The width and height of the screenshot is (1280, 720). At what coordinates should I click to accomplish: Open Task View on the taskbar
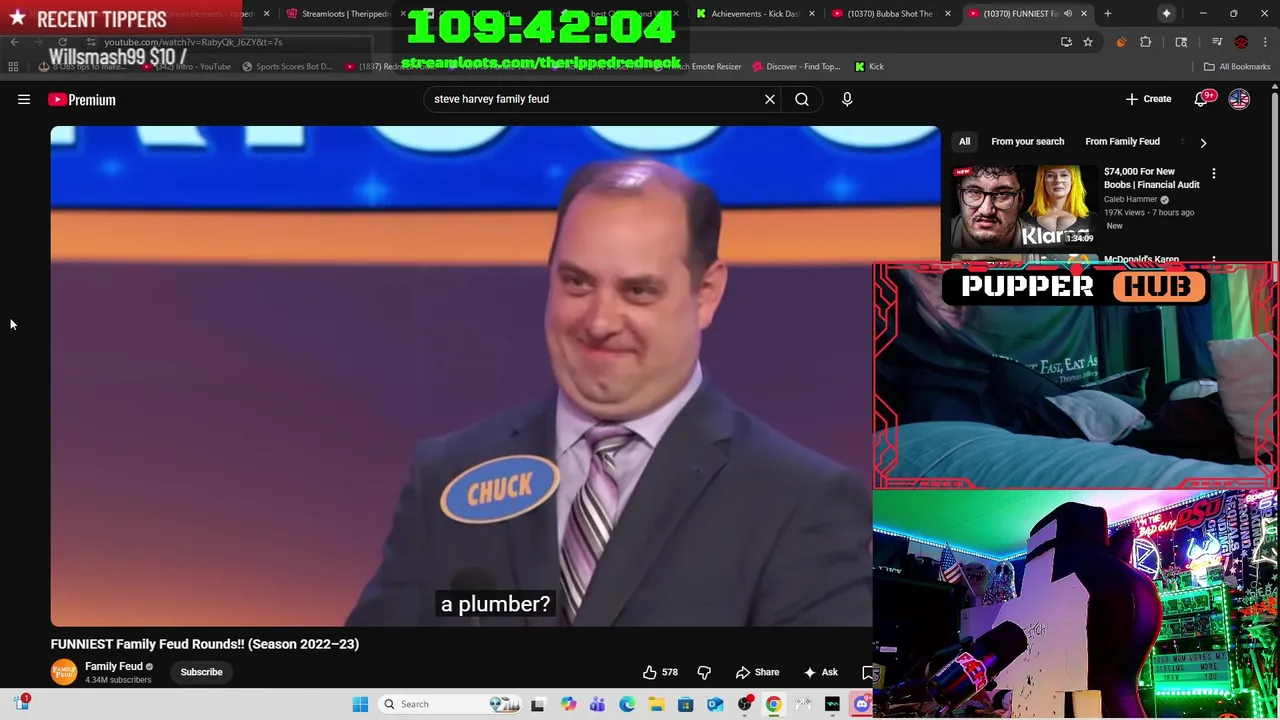coord(537,704)
